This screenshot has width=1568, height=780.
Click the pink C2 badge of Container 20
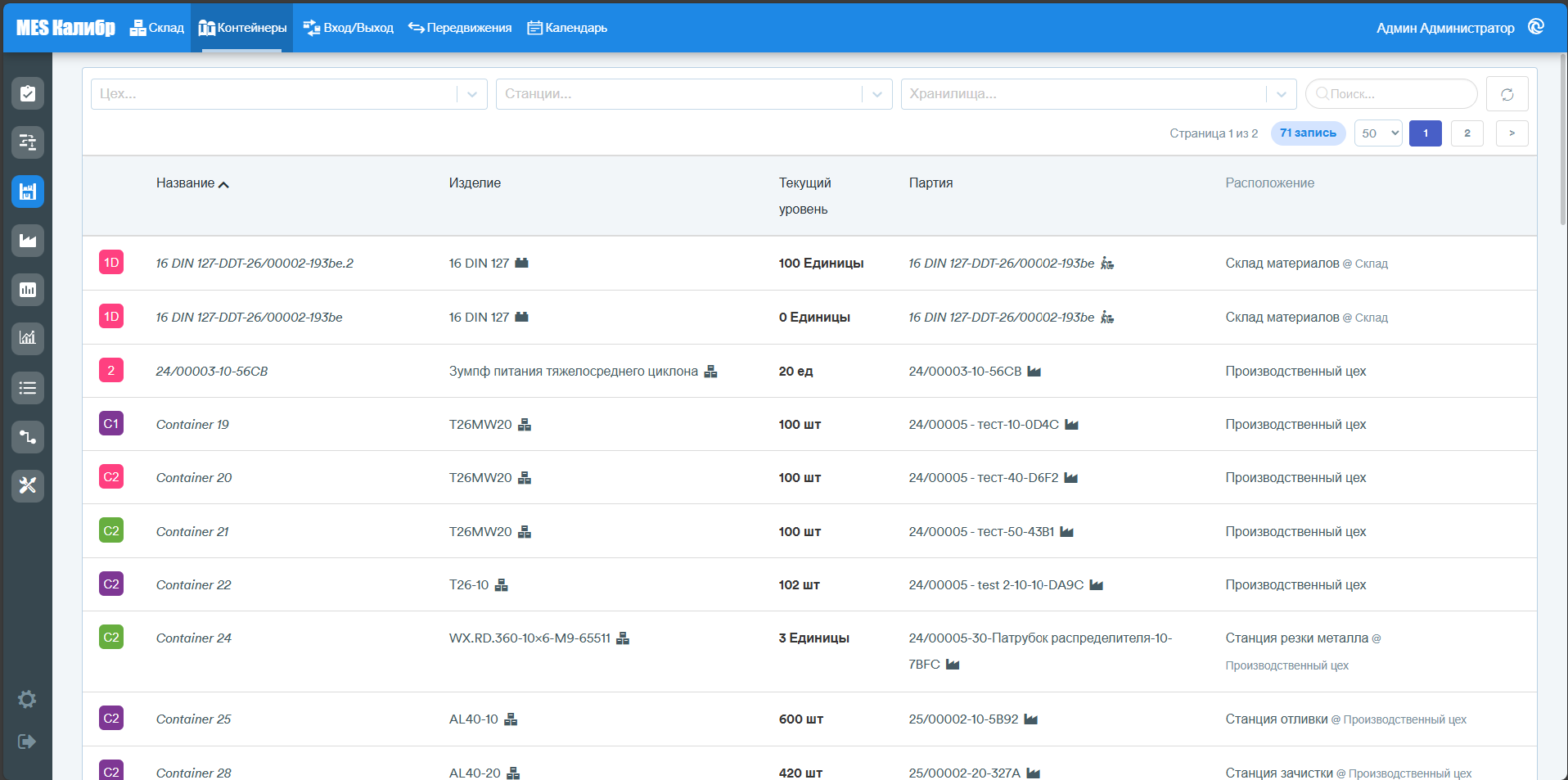(111, 476)
